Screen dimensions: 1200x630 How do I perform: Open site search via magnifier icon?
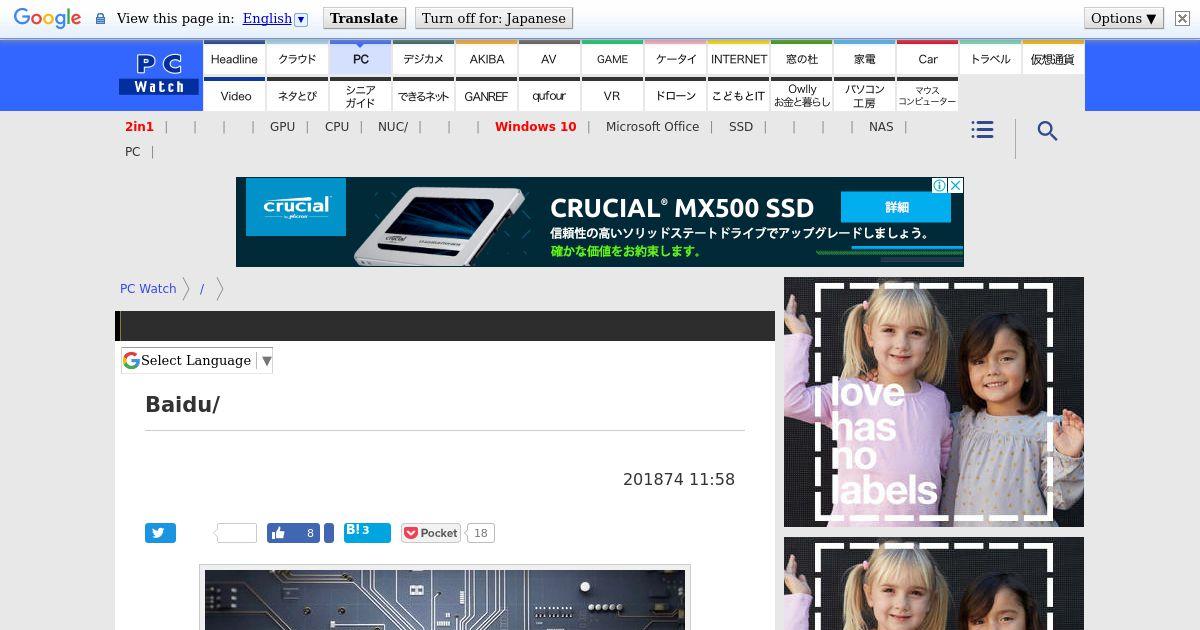point(1047,131)
